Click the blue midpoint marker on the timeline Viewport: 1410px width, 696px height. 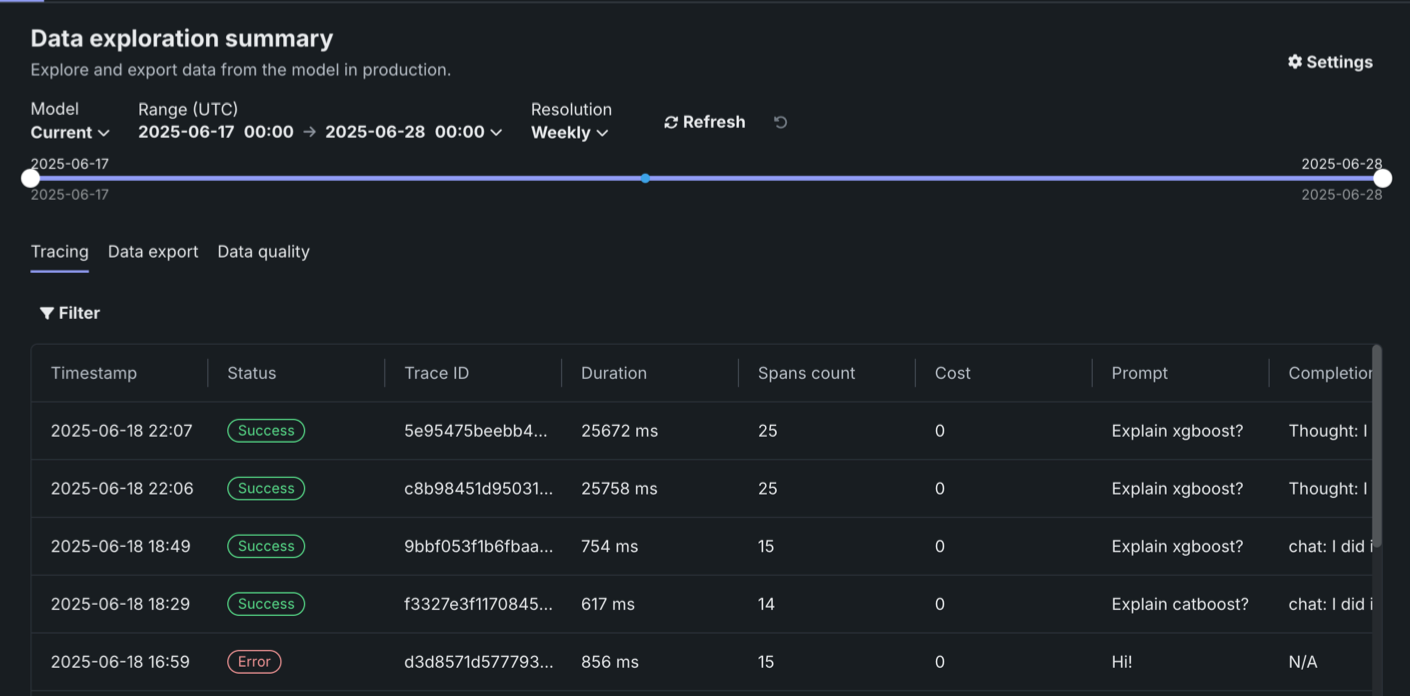[645, 178]
